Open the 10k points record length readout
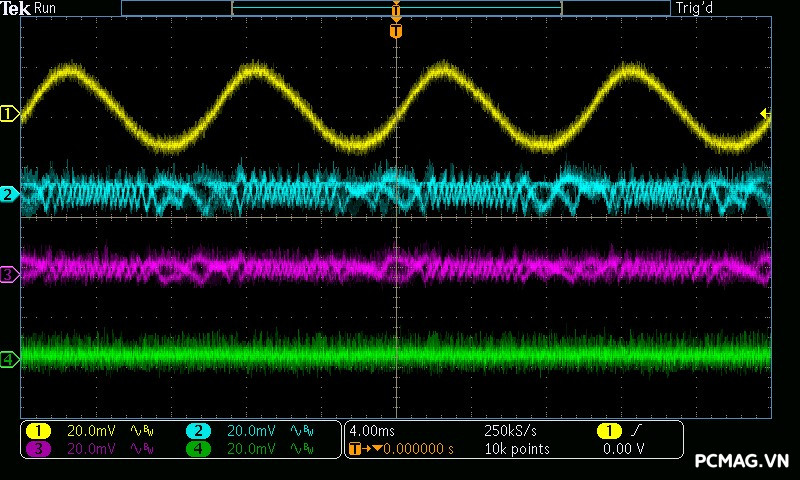The width and height of the screenshot is (800, 480). 516,449
